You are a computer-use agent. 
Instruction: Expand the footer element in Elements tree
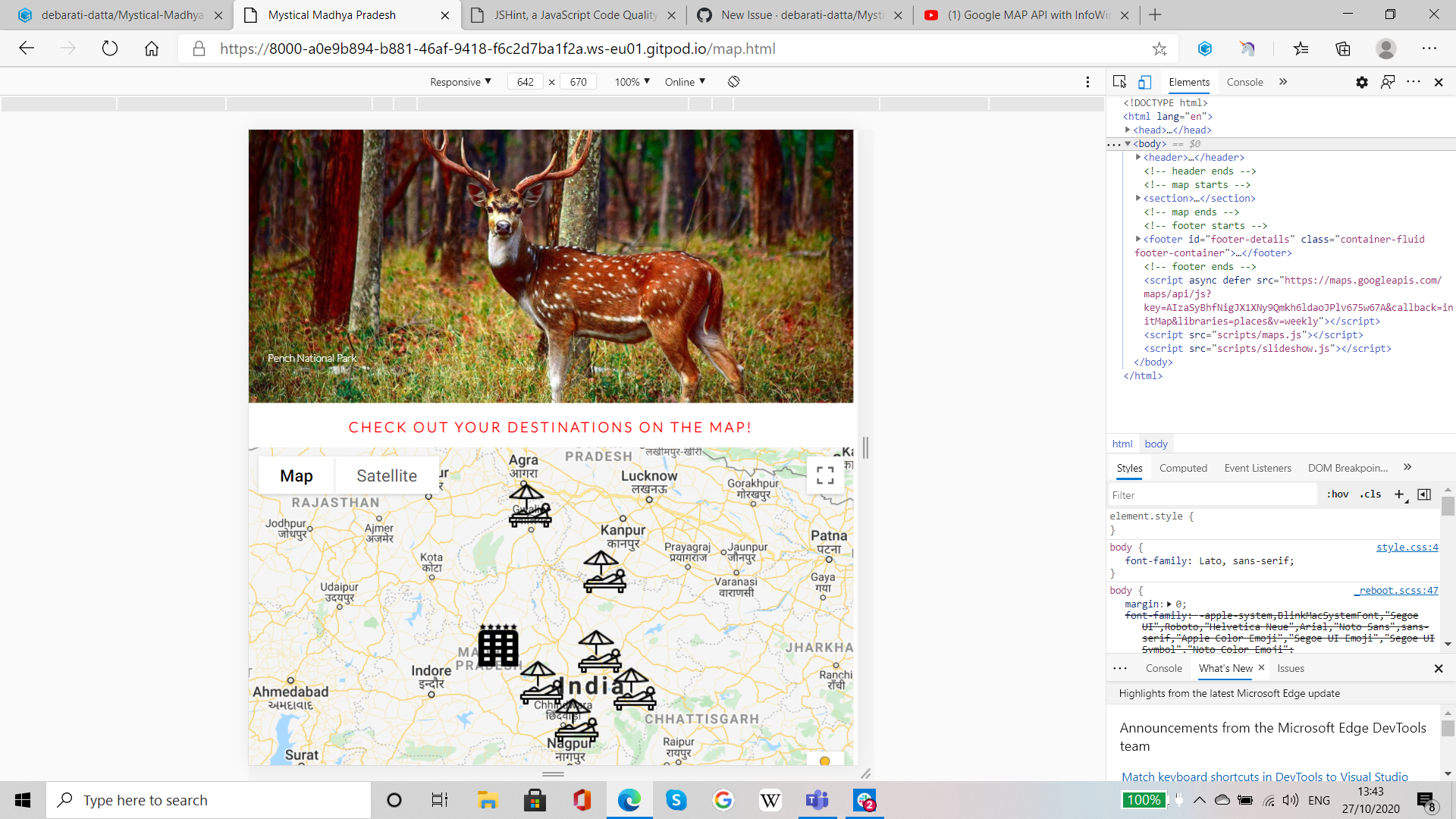(1138, 239)
